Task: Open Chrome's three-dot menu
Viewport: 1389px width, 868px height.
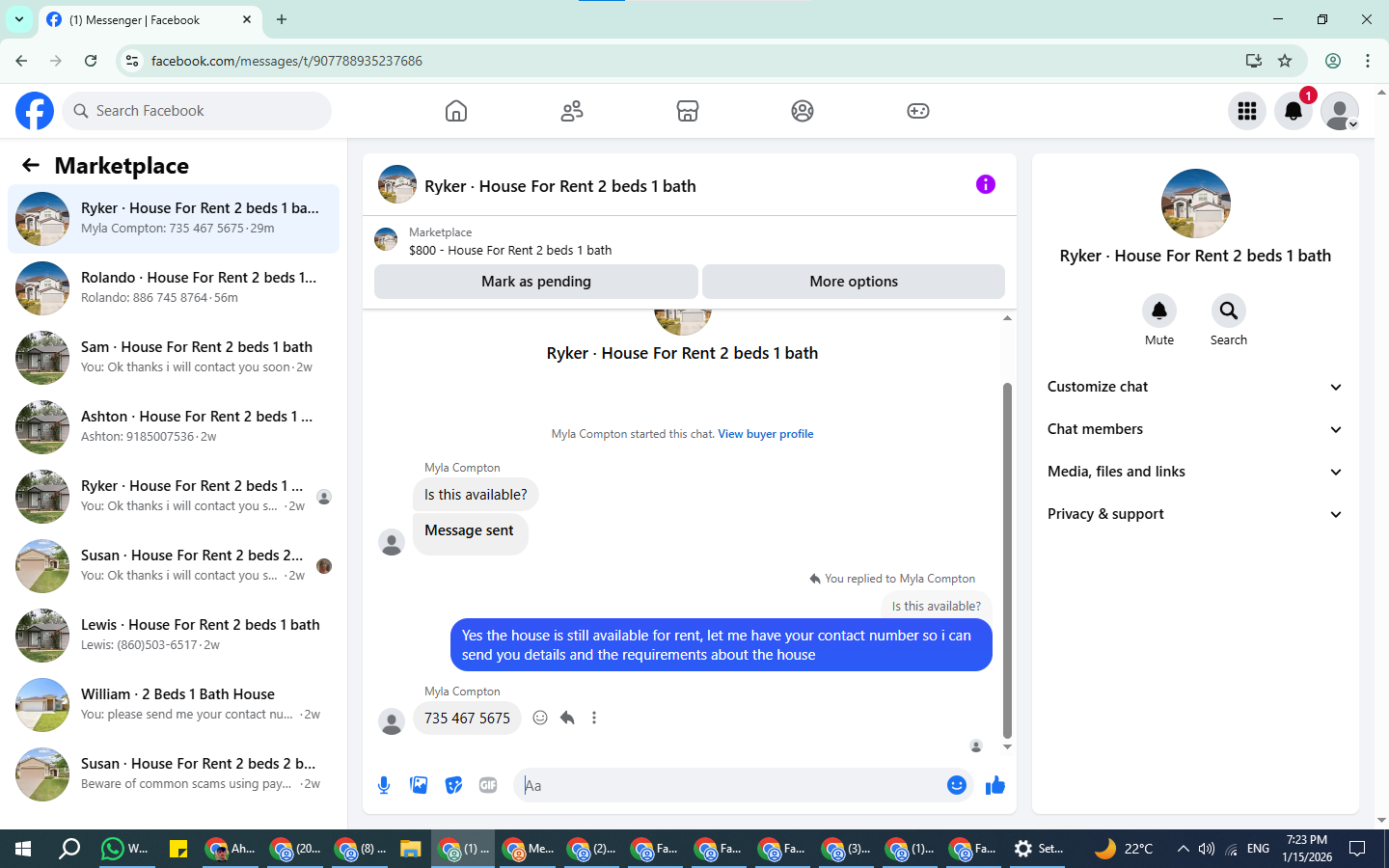Action: (x=1368, y=61)
